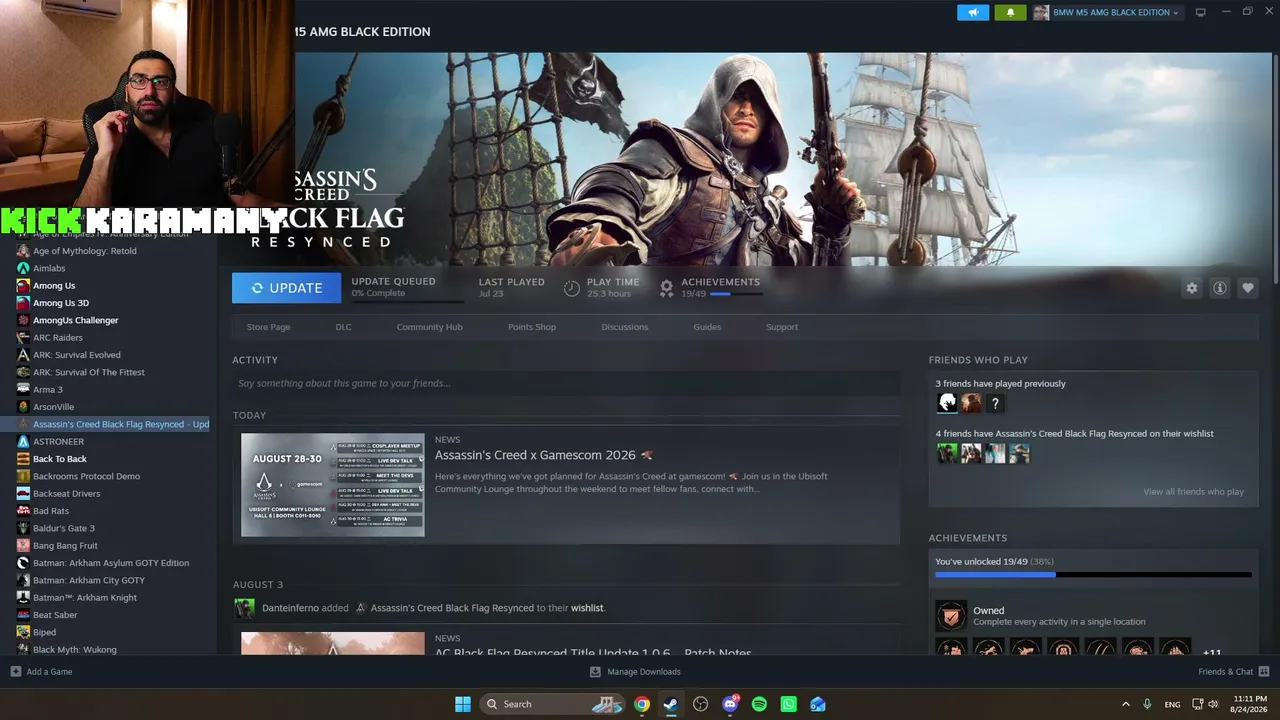Open 'Manage Downloads'

pos(635,672)
